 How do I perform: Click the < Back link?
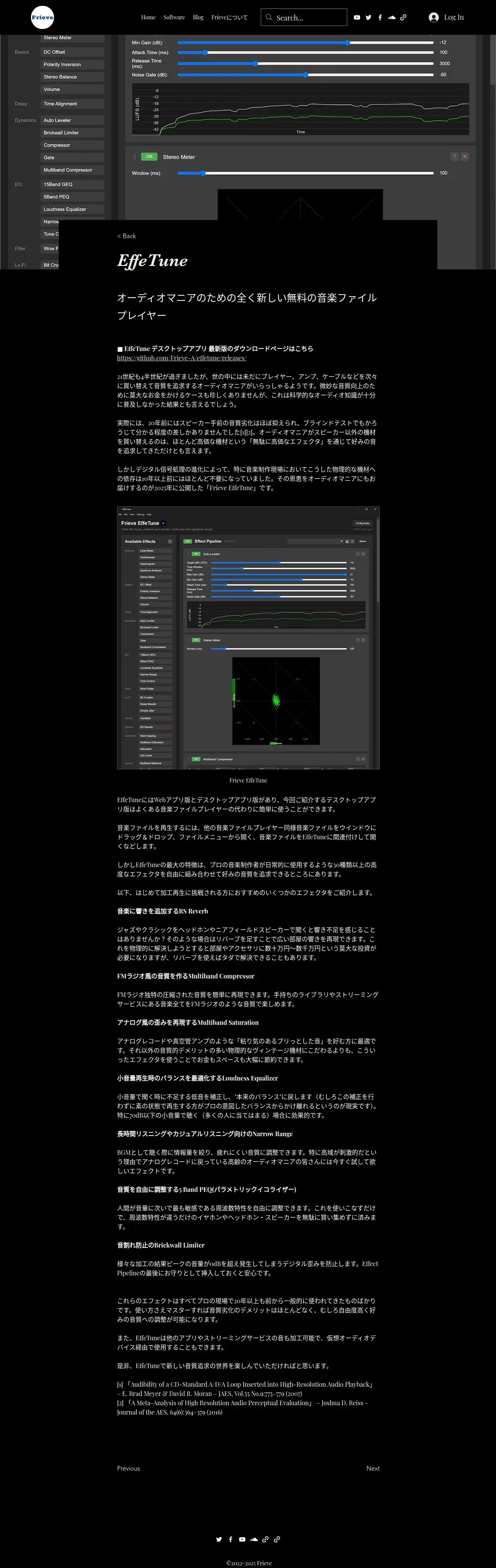(x=127, y=236)
